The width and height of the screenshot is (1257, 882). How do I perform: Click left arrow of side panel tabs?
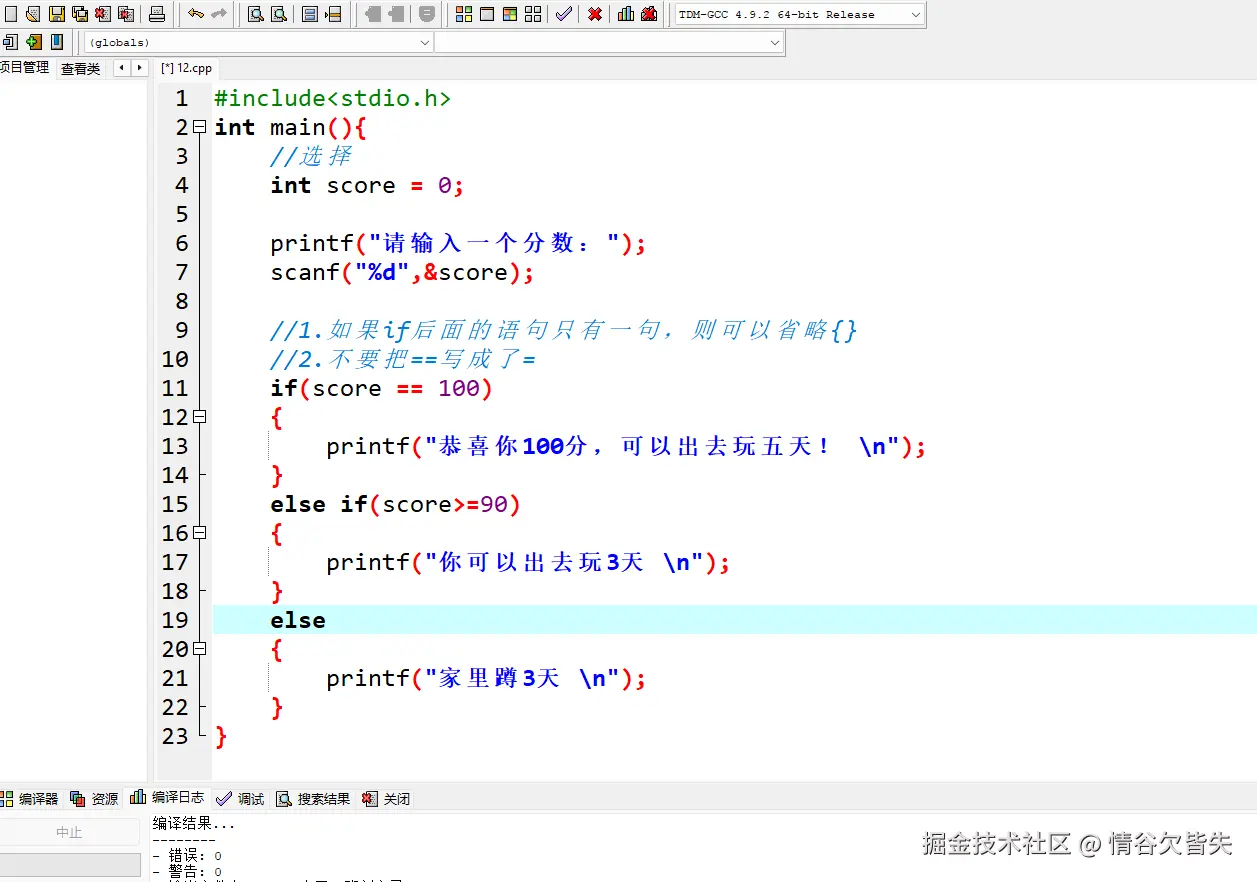pos(122,68)
